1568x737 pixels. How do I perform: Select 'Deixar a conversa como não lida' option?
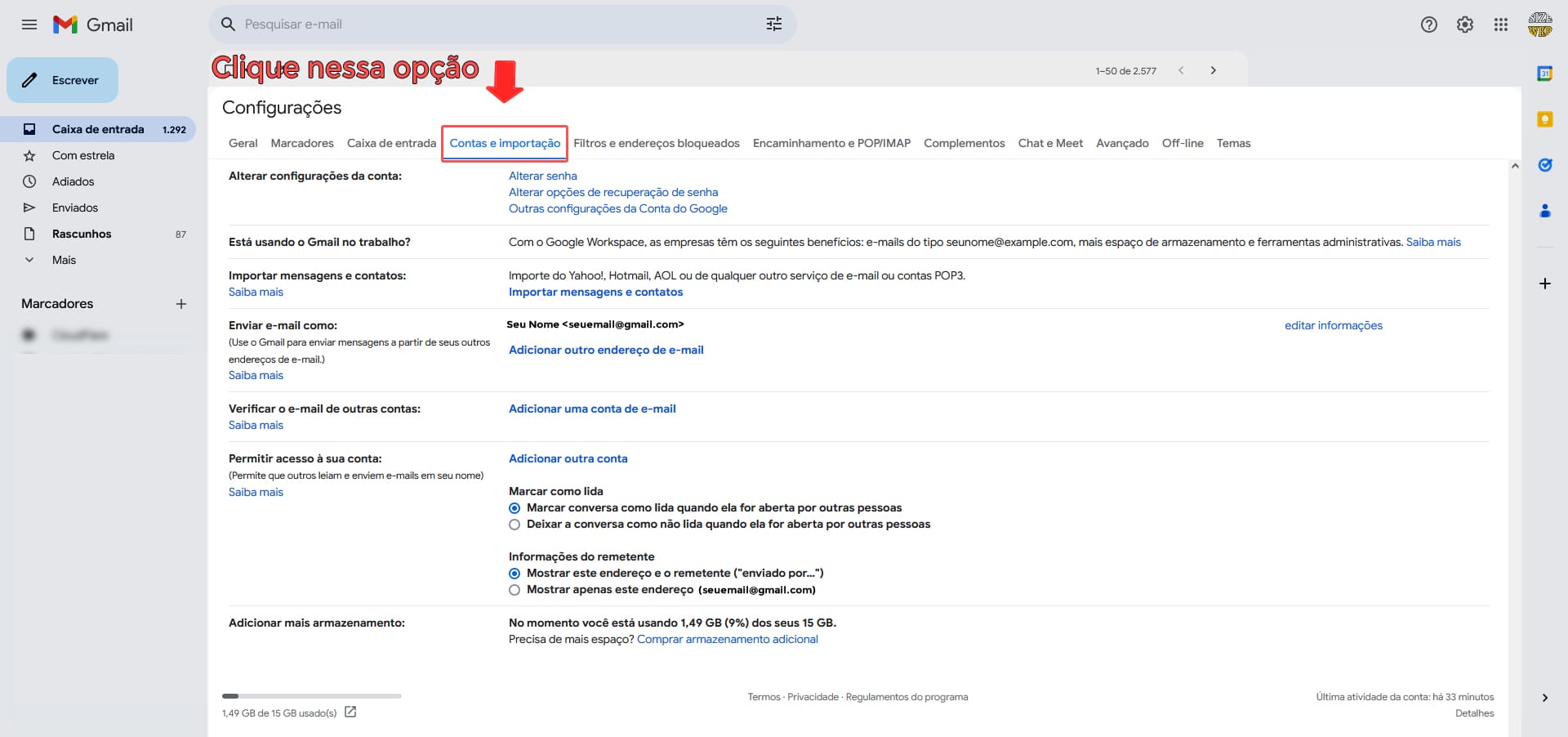pos(514,525)
